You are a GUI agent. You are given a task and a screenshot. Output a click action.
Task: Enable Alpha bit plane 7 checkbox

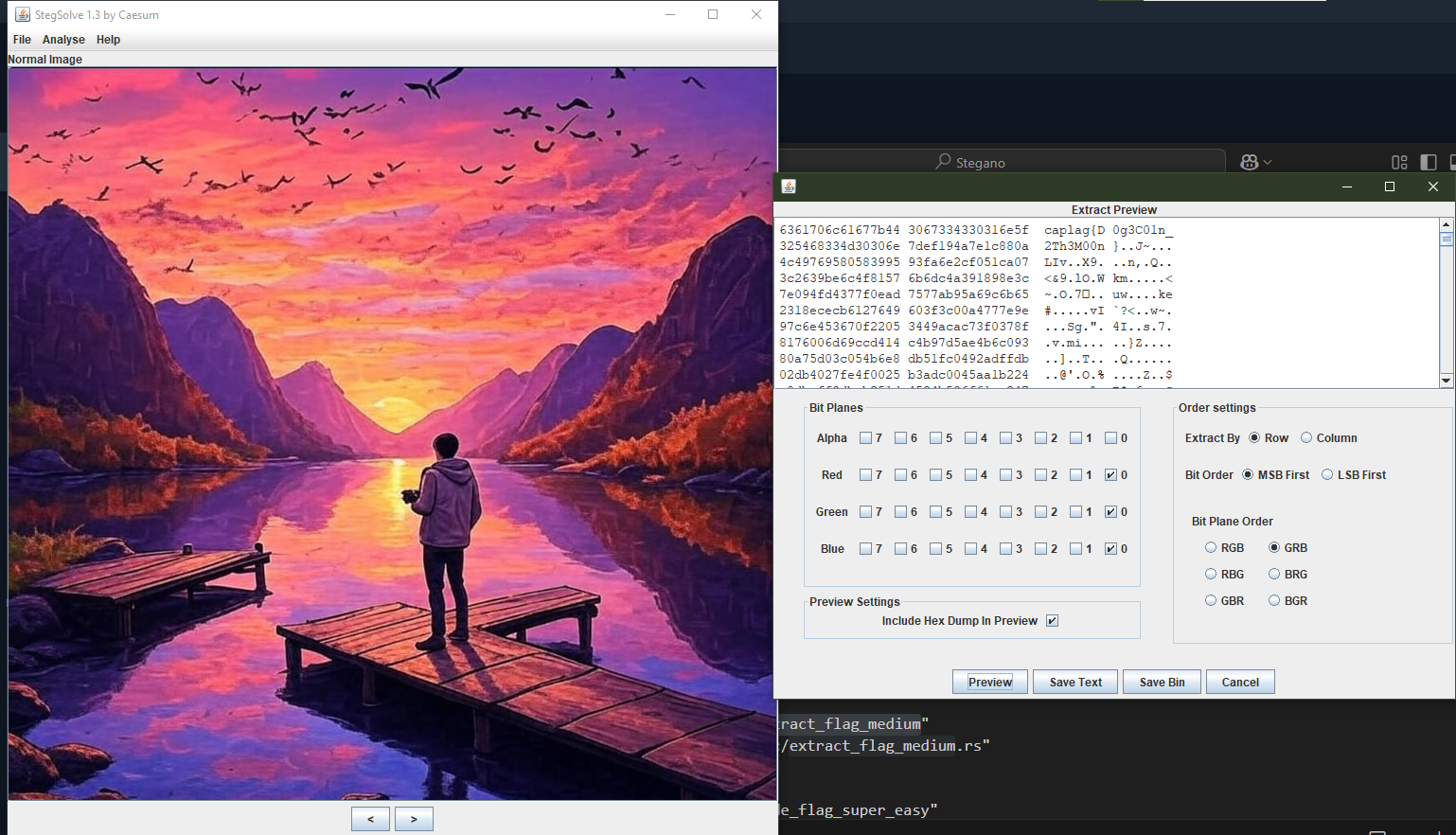click(865, 438)
